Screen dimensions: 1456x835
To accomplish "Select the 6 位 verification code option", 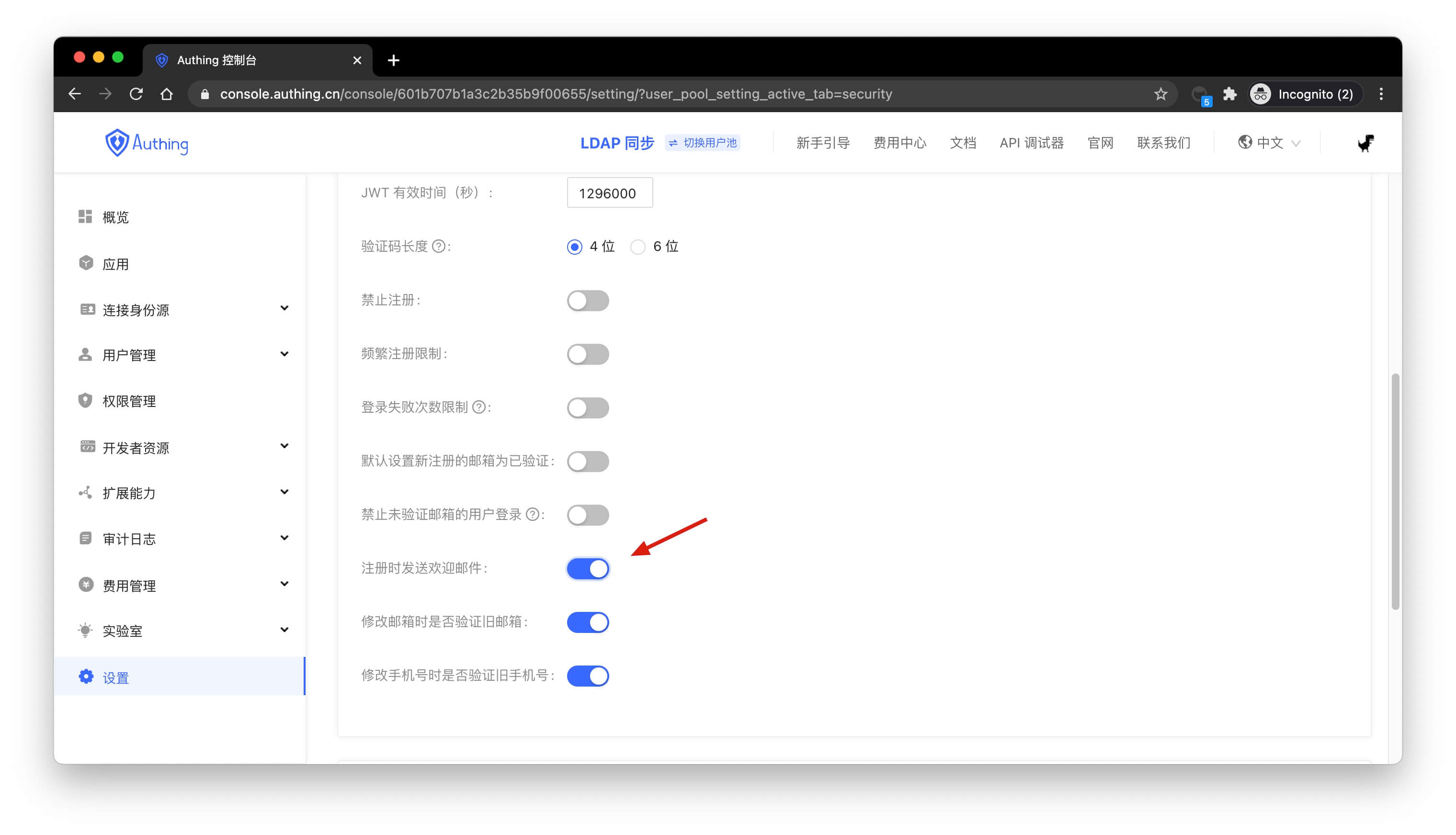I will coord(638,247).
